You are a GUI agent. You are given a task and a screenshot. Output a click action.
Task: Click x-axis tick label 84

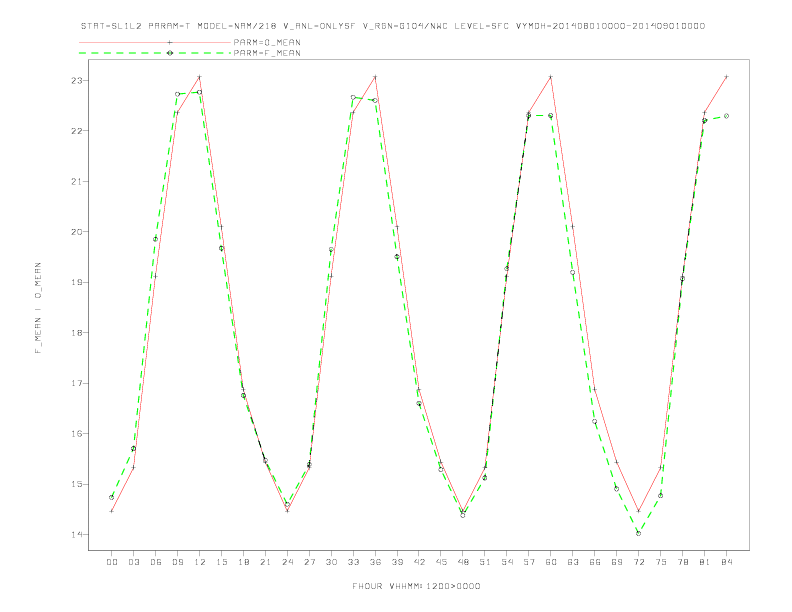pos(726,562)
